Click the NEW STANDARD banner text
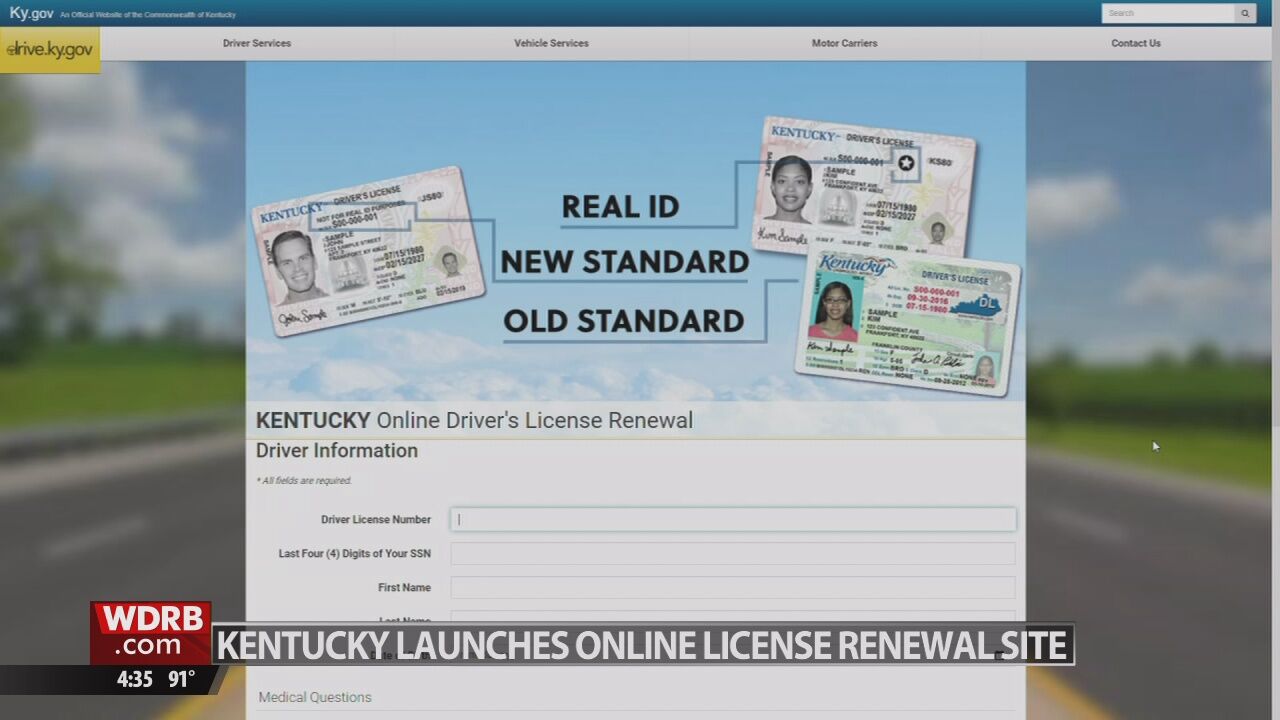This screenshot has height=720, width=1280. (x=625, y=262)
